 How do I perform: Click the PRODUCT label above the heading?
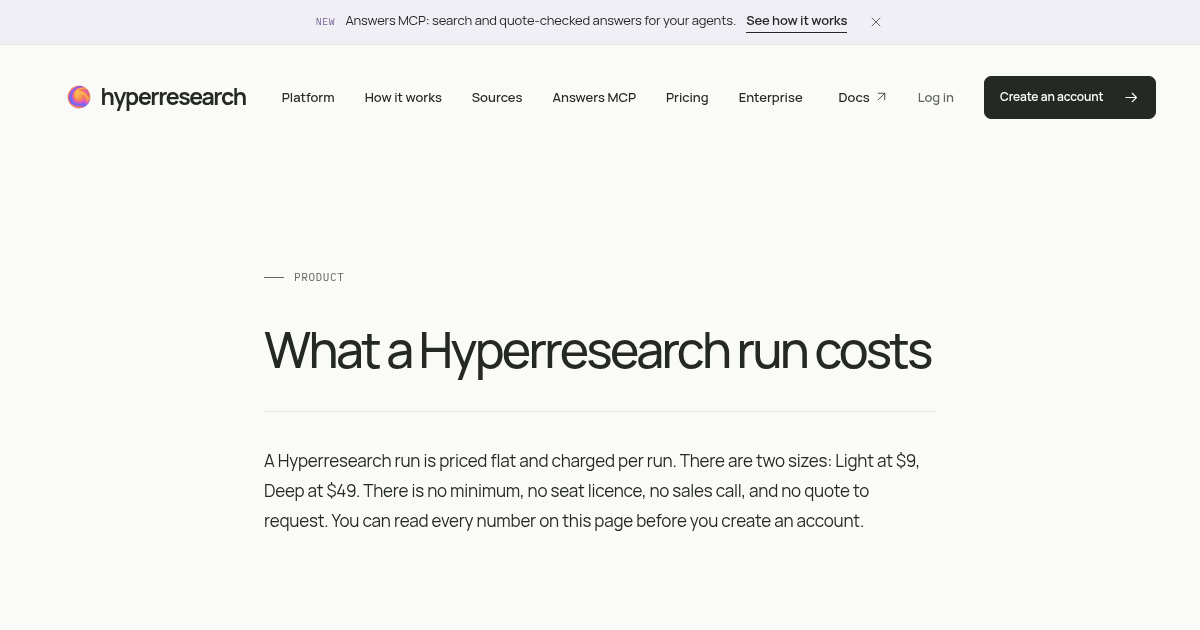coord(319,277)
